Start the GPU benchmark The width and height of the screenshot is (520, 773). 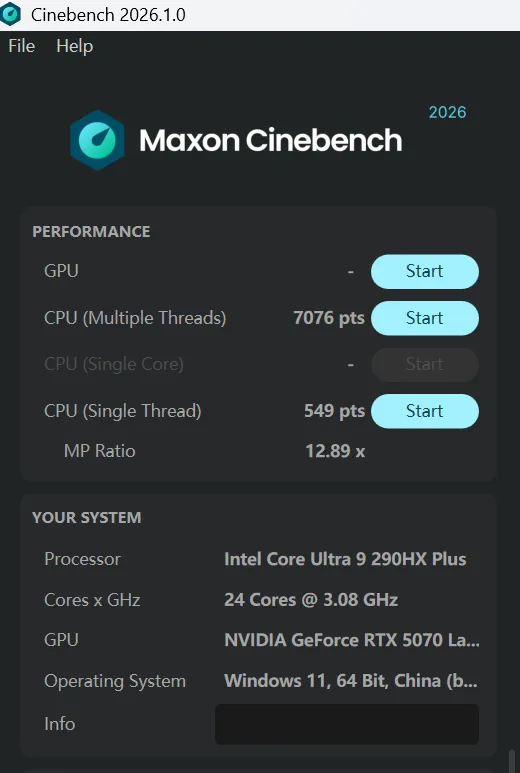(x=424, y=272)
